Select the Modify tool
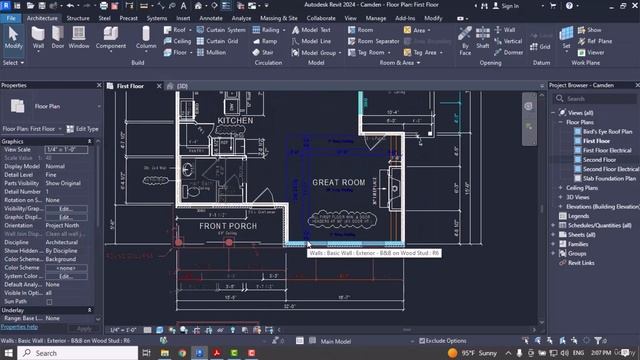Viewport: 640px width, 360px height. (13, 38)
